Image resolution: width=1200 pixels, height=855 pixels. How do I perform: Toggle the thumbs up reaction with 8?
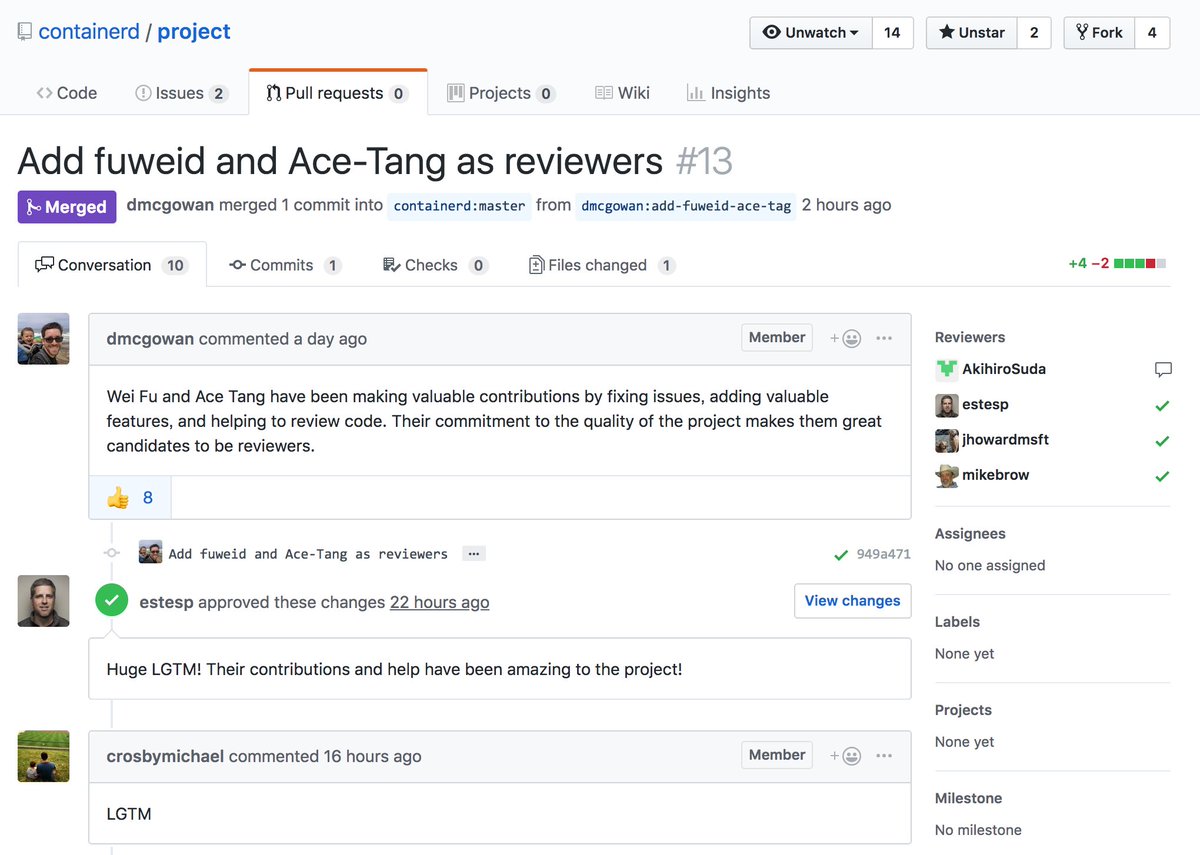(x=130, y=497)
